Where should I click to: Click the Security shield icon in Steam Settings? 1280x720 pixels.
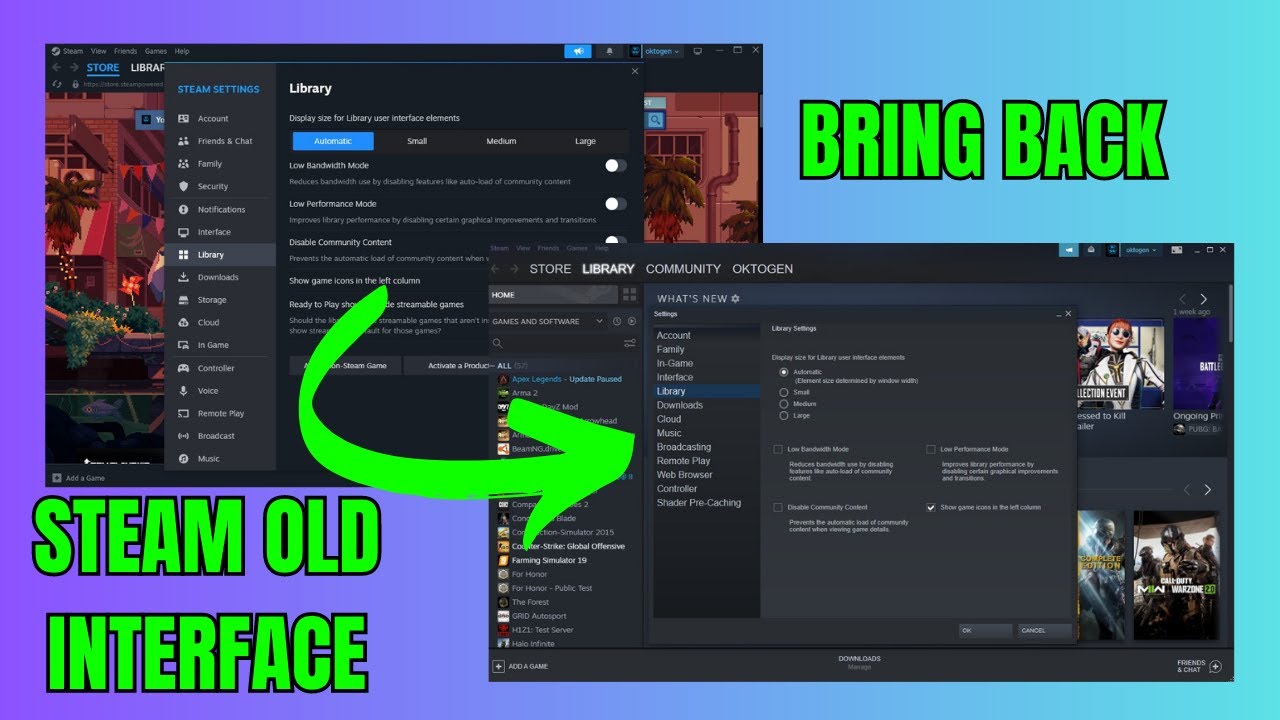(x=184, y=187)
